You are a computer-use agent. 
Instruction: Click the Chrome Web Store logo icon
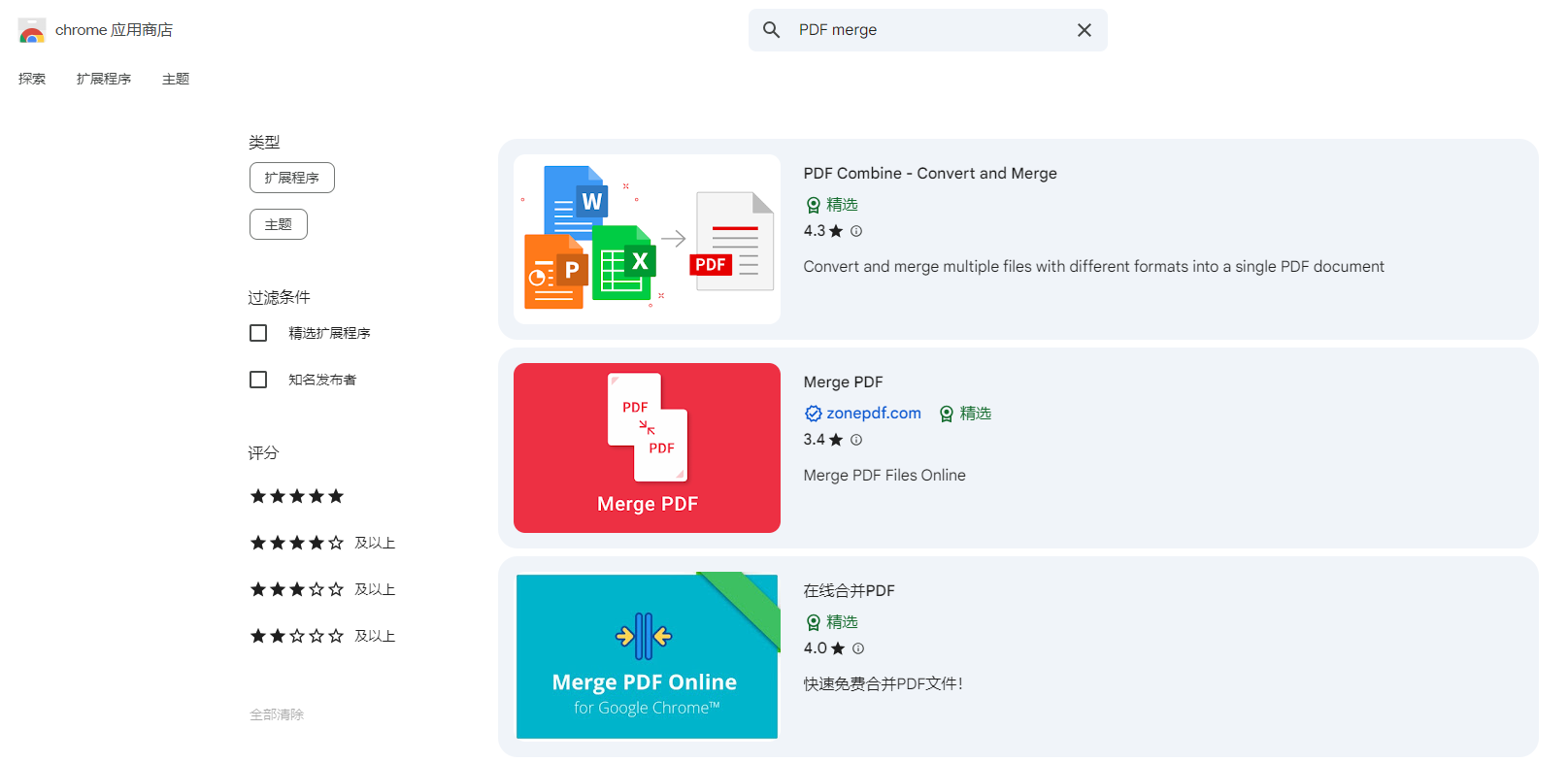[32, 31]
